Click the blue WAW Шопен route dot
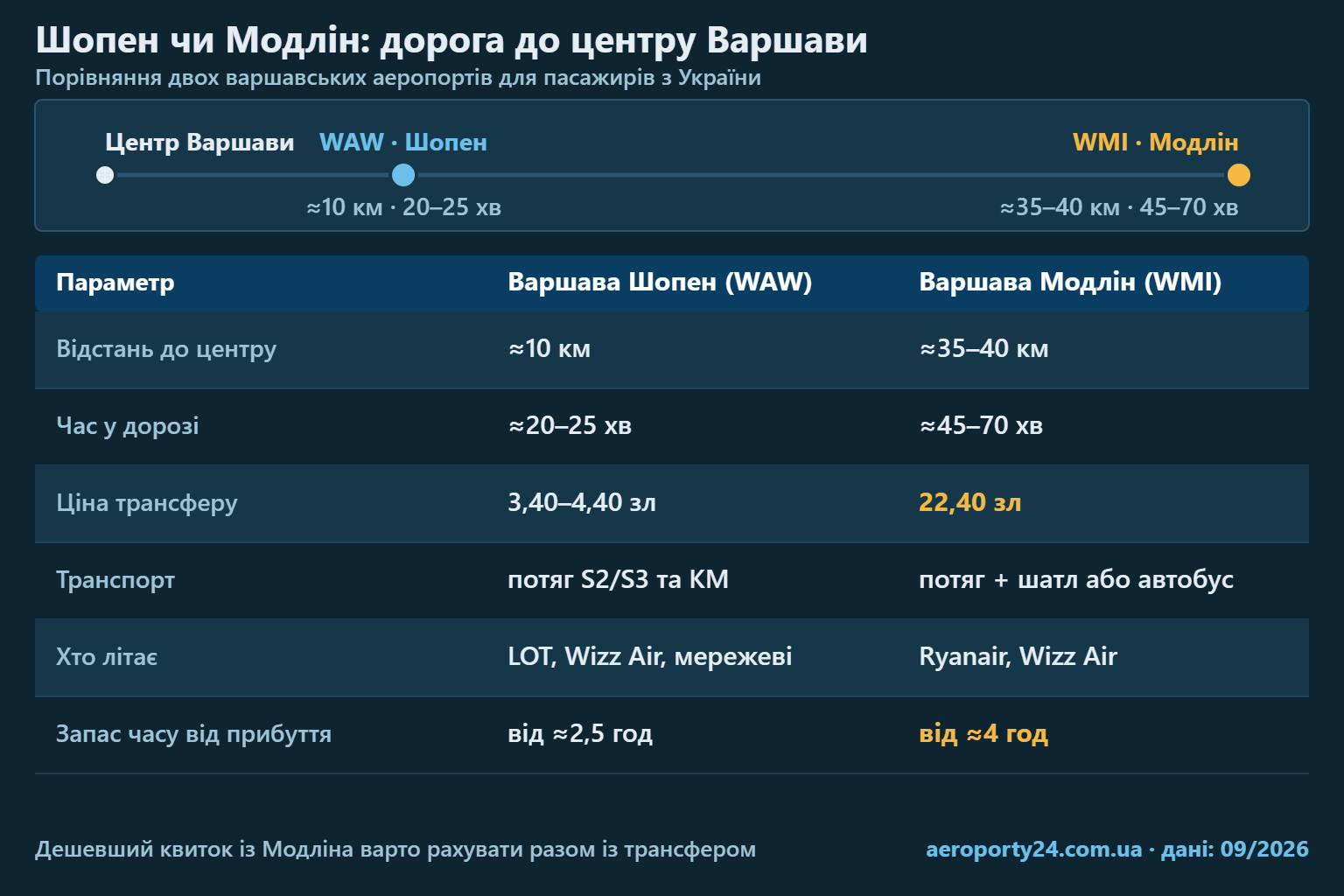The image size is (1344, 896). pos(403,175)
